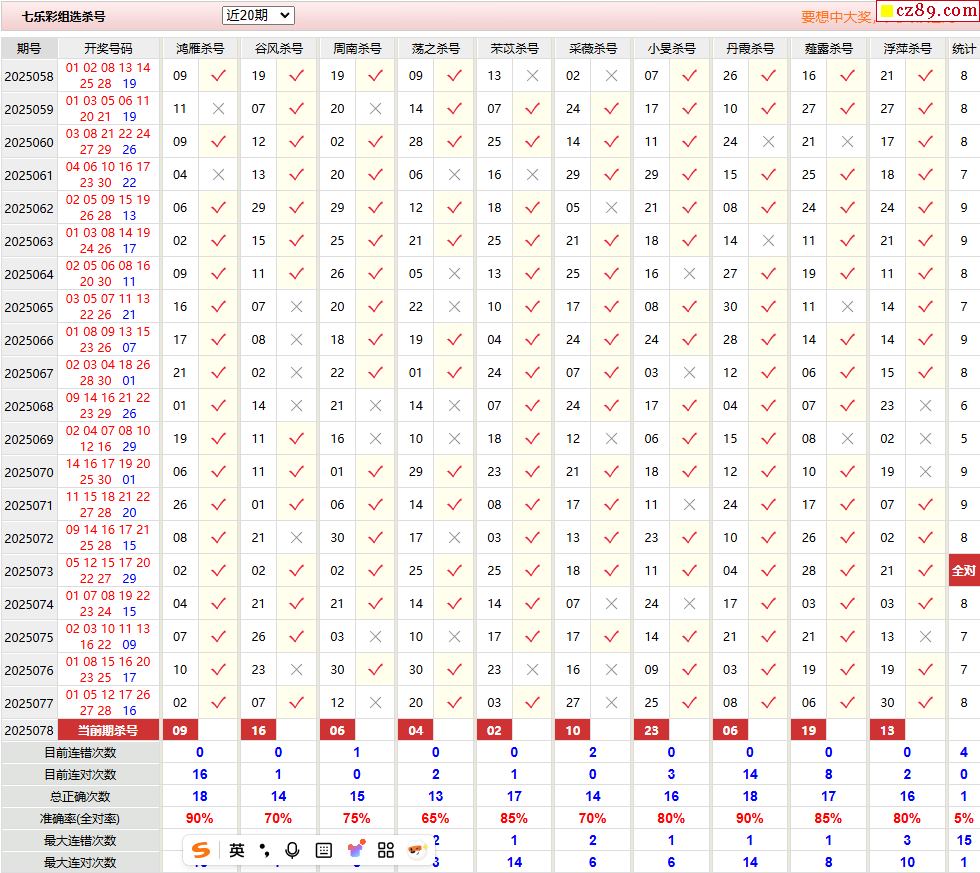Screen dimensions: 980x873
Task: Click upcoming period 2025078
Action: 29,731
